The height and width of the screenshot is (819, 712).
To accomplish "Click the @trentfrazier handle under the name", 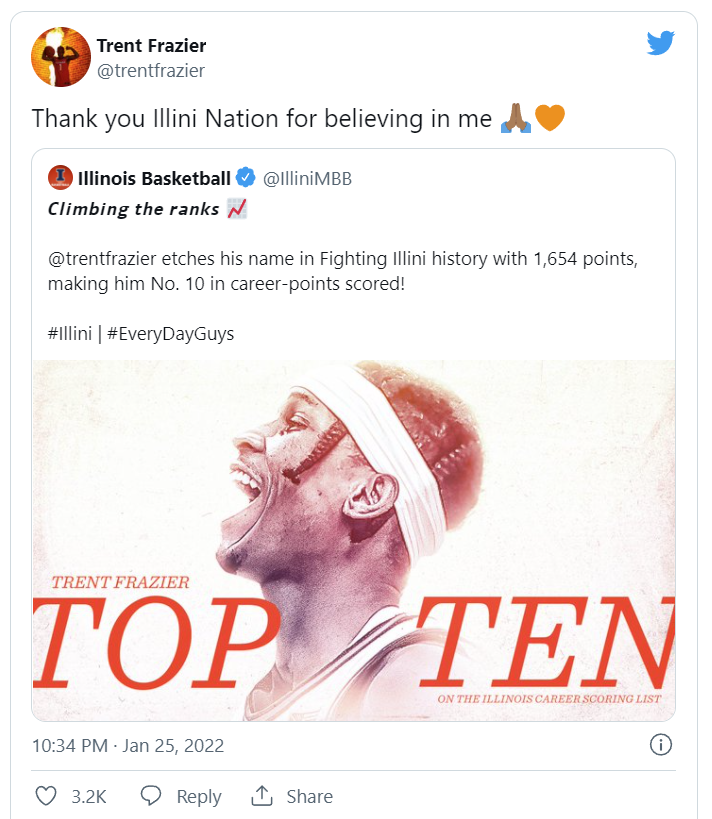I will [150, 70].
